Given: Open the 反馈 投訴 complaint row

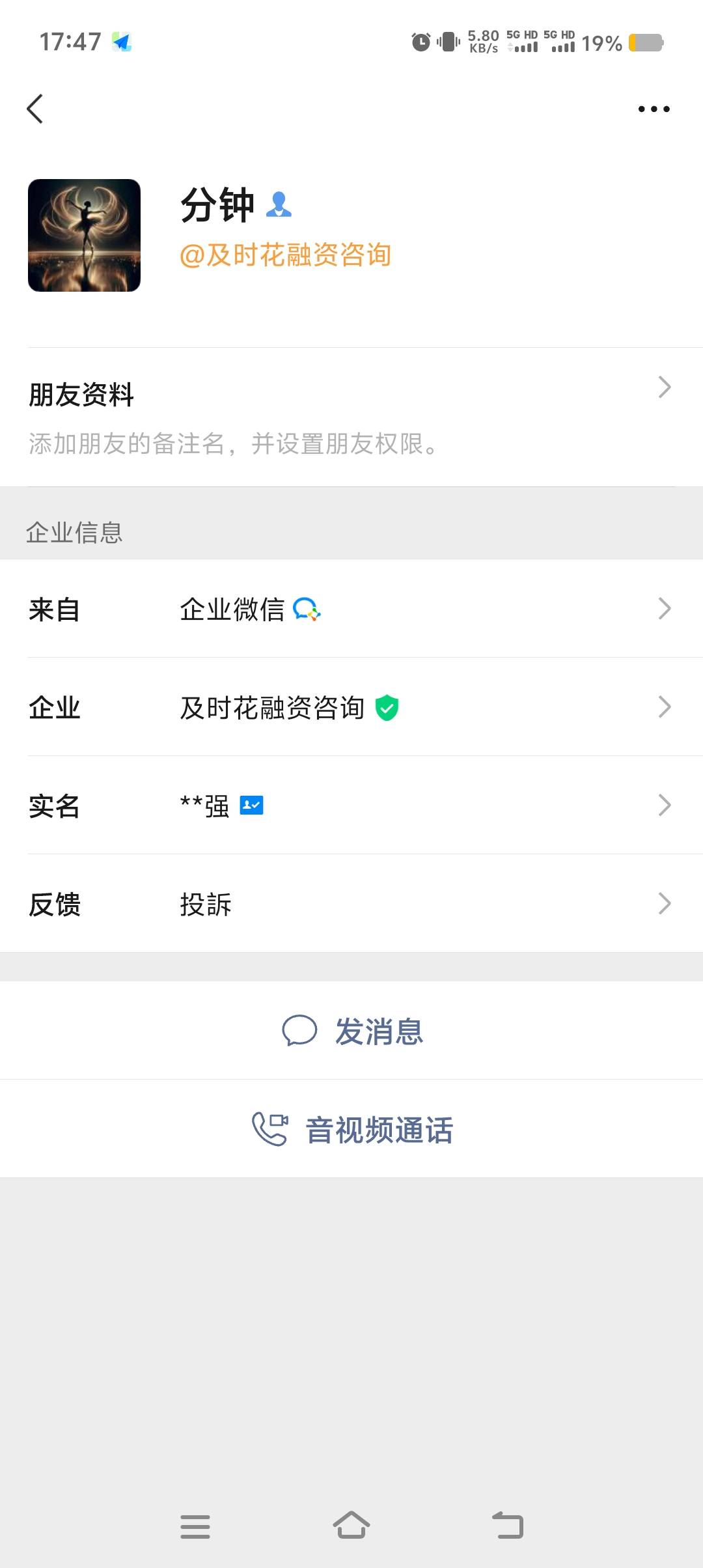Looking at the screenshot, I should pyautogui.click(x=351, y=904).
